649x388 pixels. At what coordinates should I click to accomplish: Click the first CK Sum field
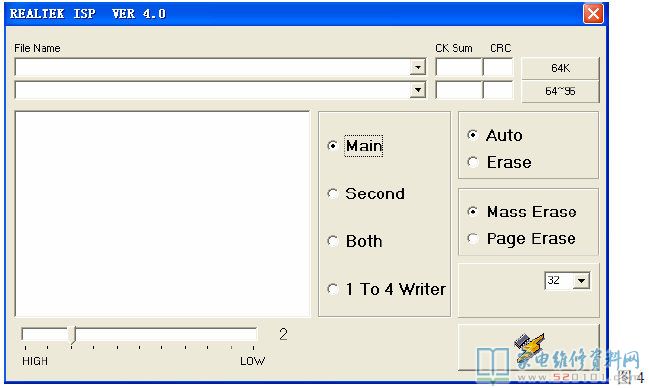coord(459,67)
